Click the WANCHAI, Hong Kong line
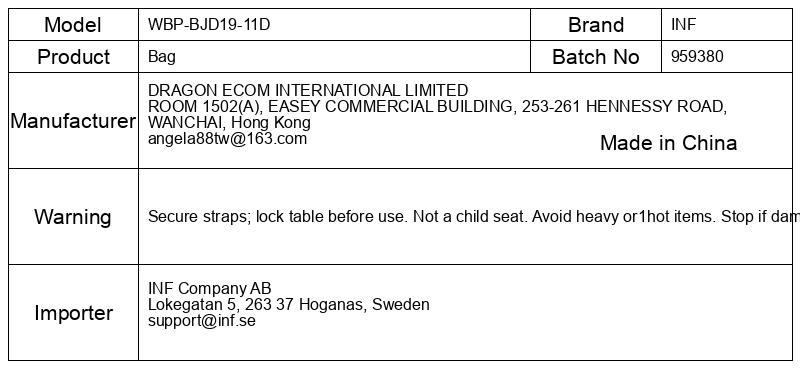Screen dimensions: 800x380 pos(229,122)
